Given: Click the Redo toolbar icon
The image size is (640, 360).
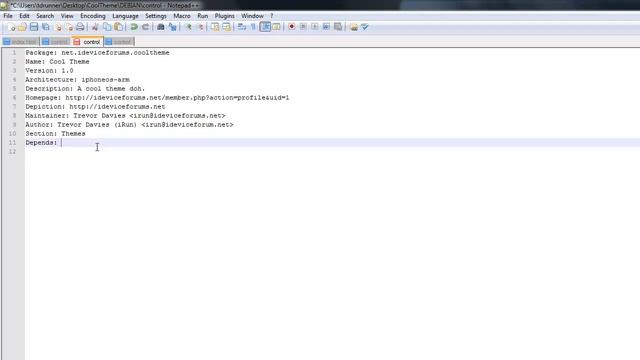Looking at the screenshot, I should click(145, 27).
